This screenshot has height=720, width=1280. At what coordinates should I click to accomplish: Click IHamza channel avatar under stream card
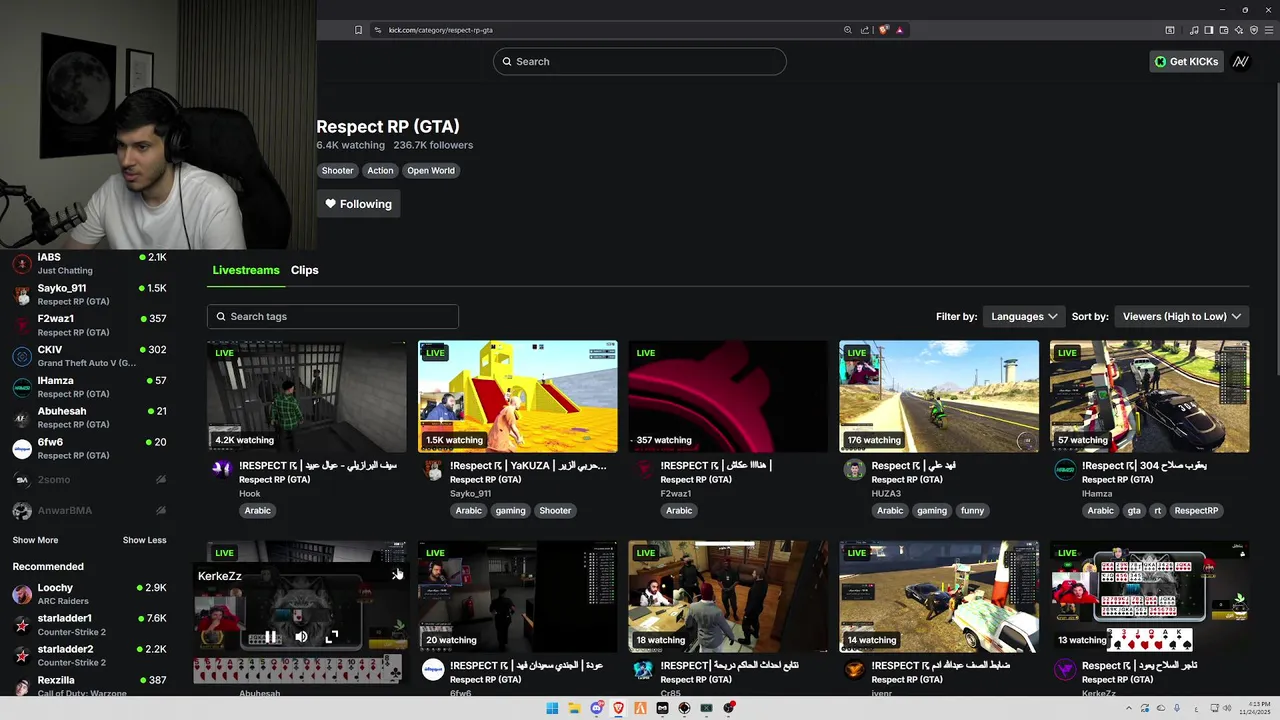click(1065, 469)
